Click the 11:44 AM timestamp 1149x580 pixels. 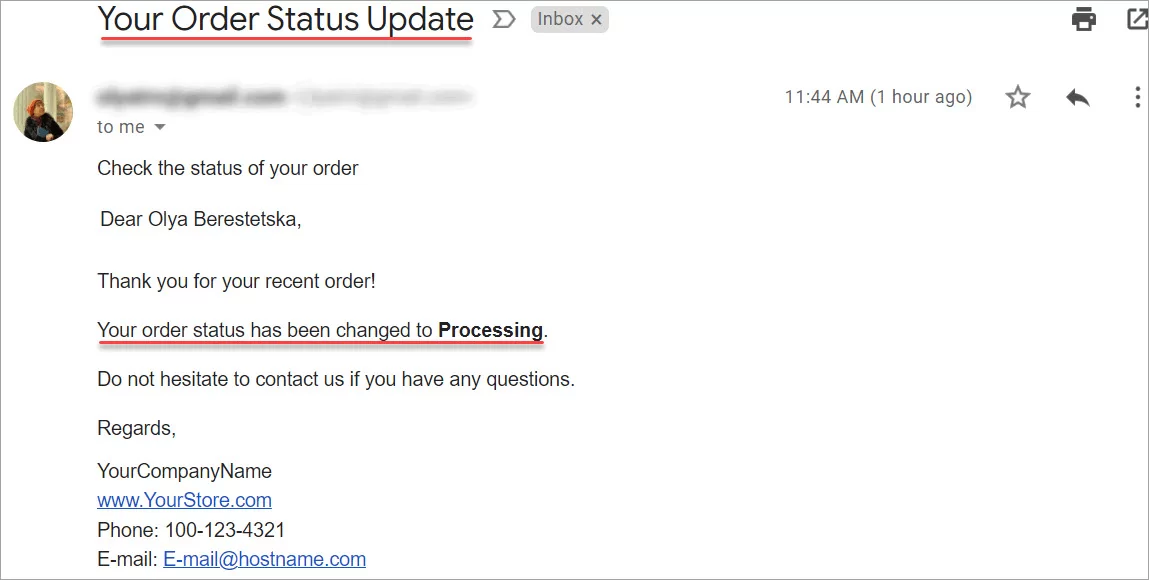(877, 97)
